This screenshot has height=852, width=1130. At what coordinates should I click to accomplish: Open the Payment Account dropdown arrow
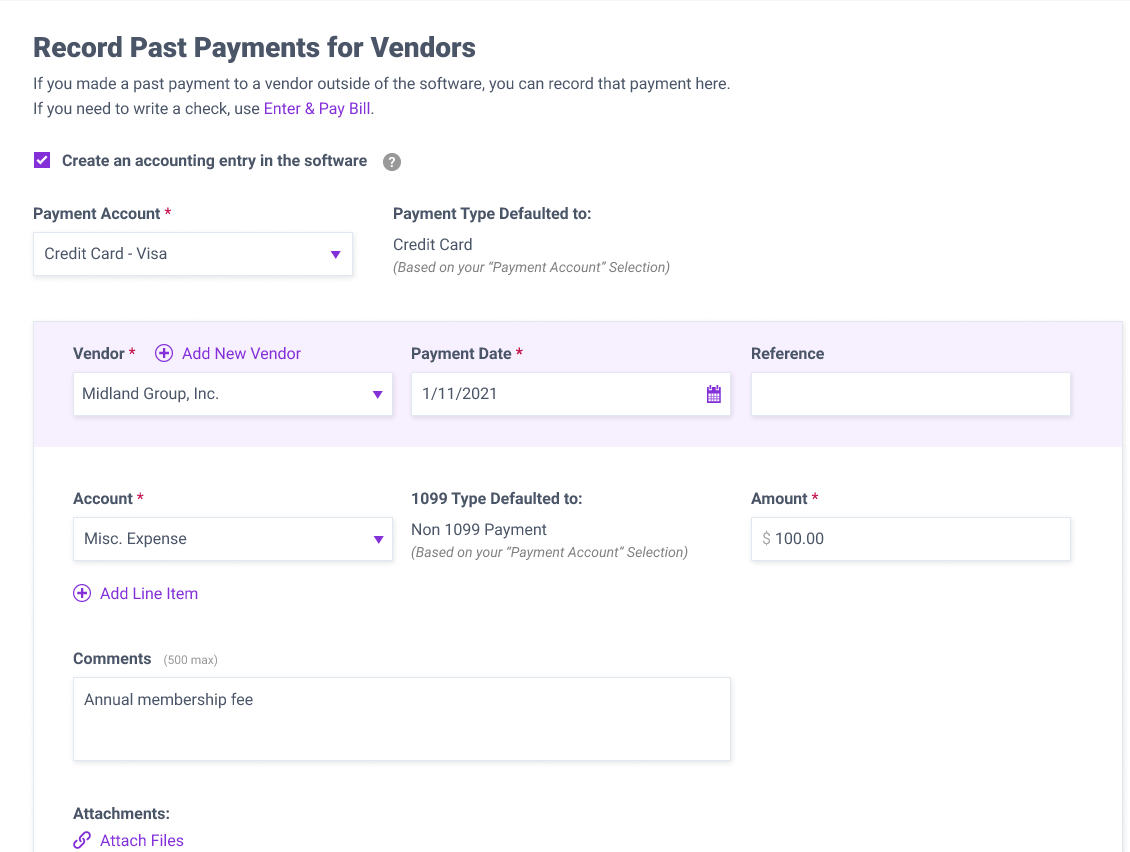pos(335,254)
